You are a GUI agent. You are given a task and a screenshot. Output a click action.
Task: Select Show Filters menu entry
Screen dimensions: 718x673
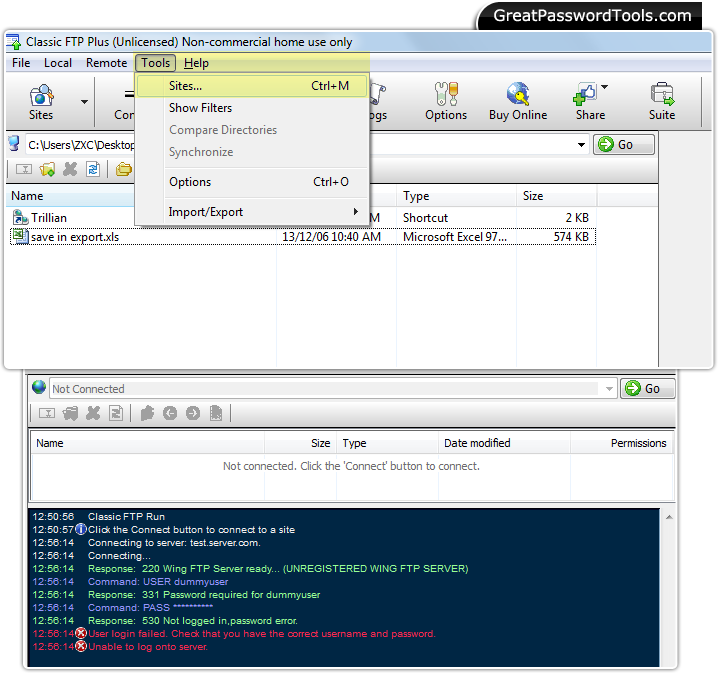pyautogui.click(x=252, y=108)
